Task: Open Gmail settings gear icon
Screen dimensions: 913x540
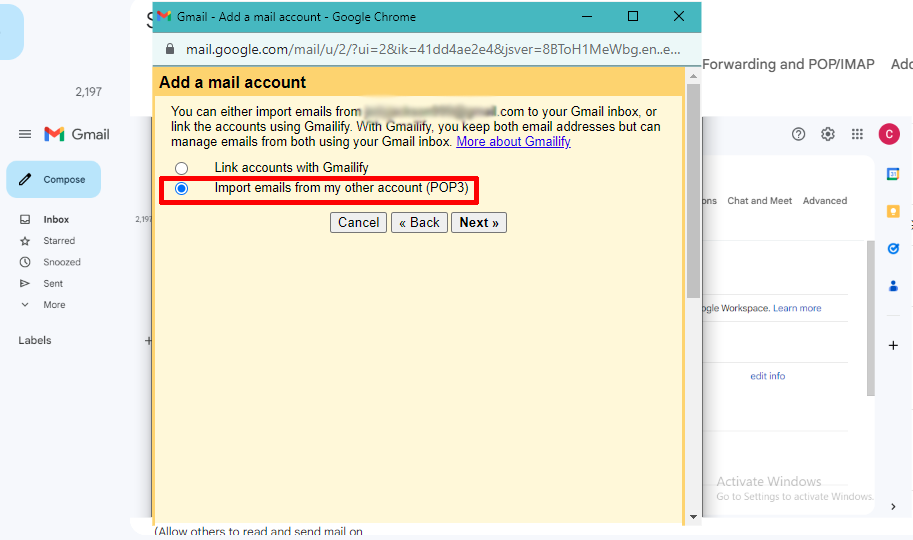Action: pyautogui.click(x=828, y=134)
